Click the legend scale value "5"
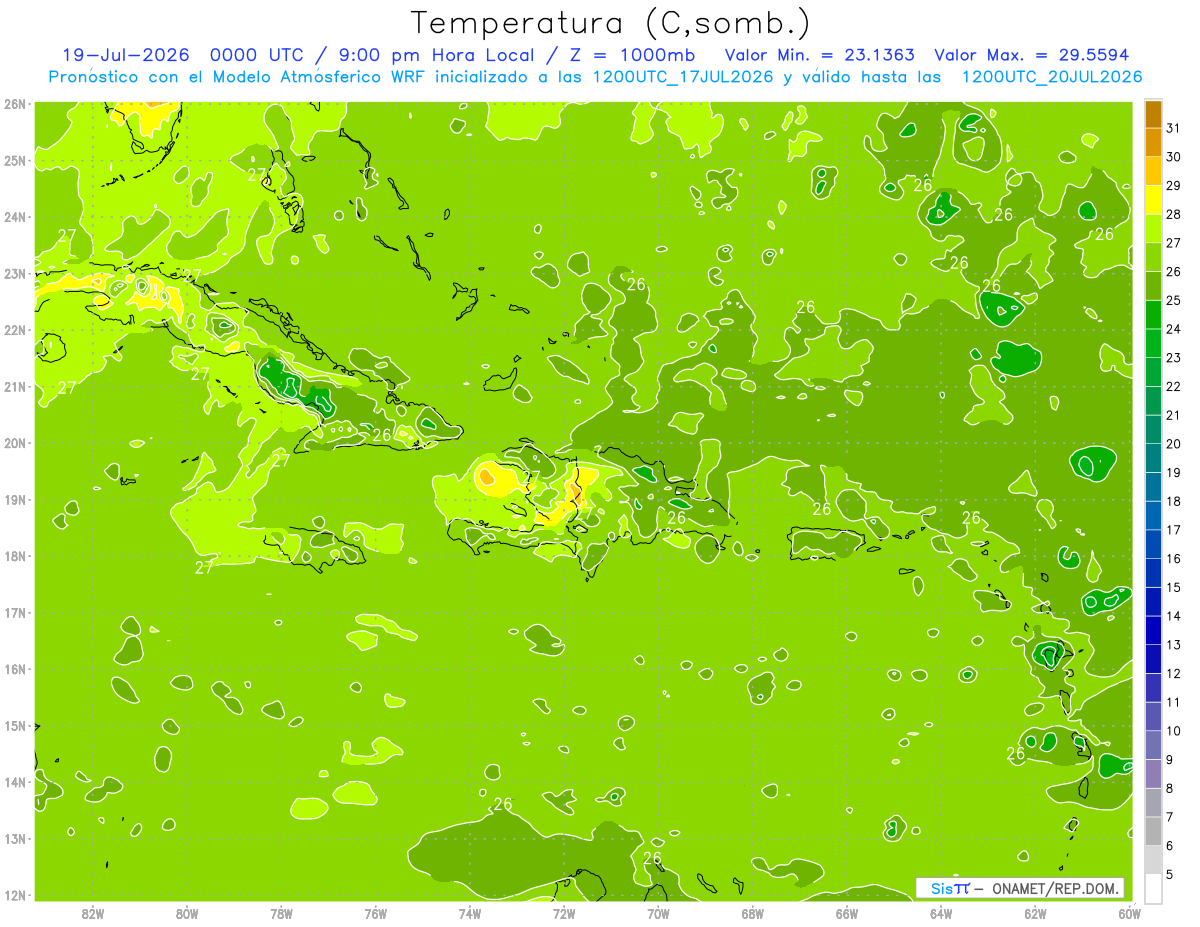This screenshot has width=1200, height=927. tap(1170, 875)
